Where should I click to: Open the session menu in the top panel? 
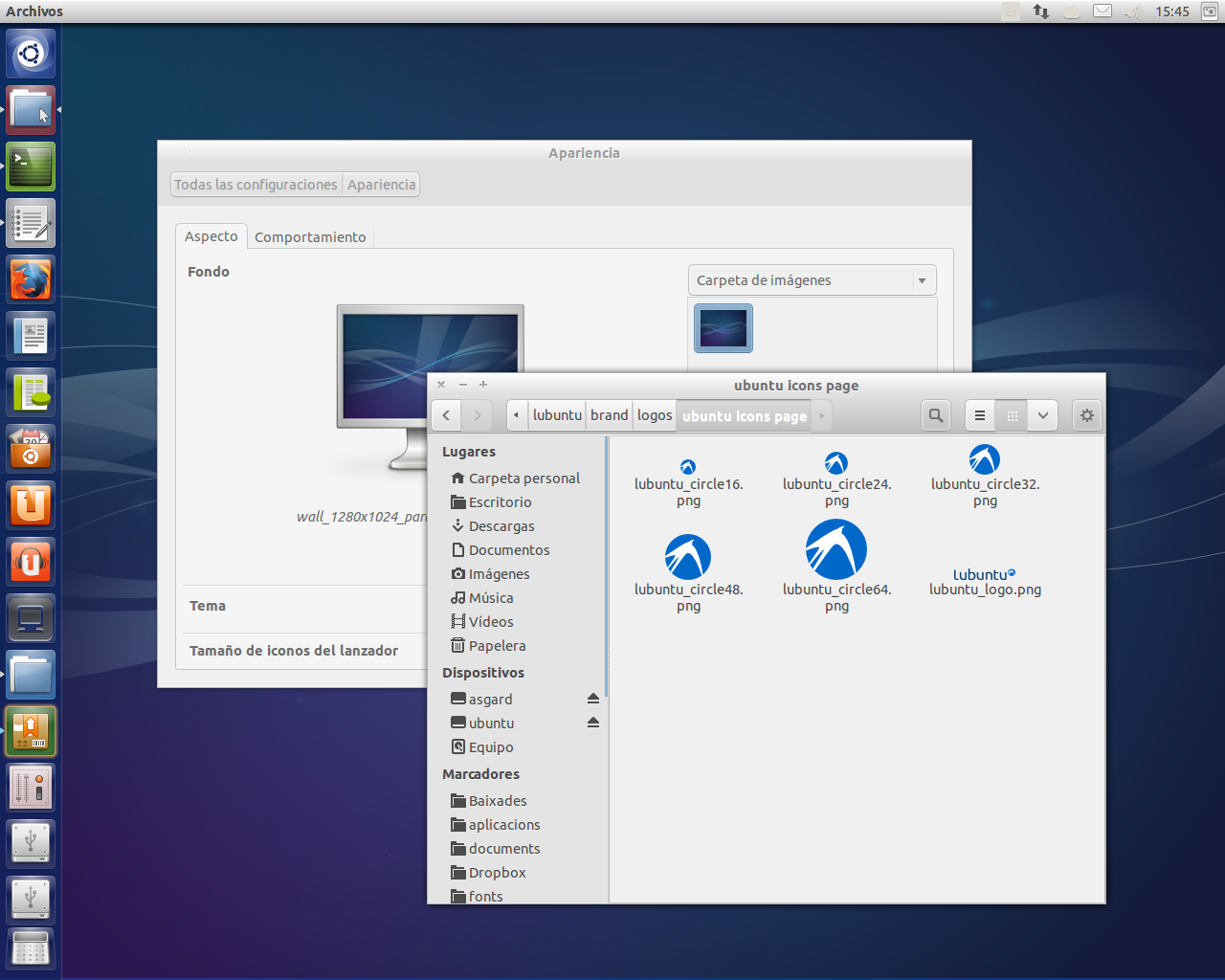pyautogui.click(x=1210, y=11)
